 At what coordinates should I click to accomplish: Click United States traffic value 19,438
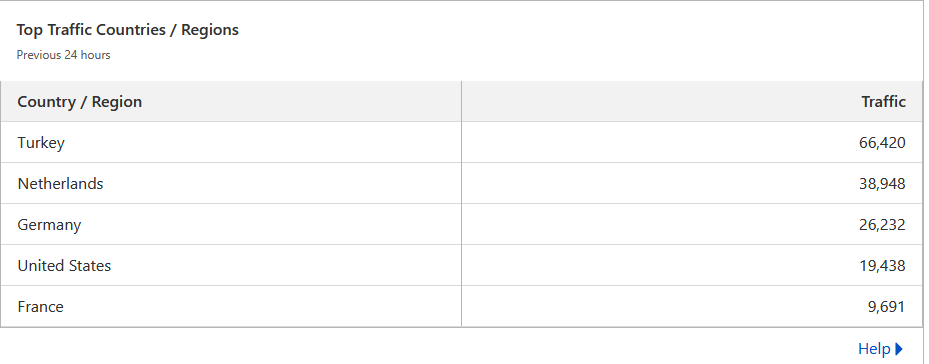(x=882, y=266)
